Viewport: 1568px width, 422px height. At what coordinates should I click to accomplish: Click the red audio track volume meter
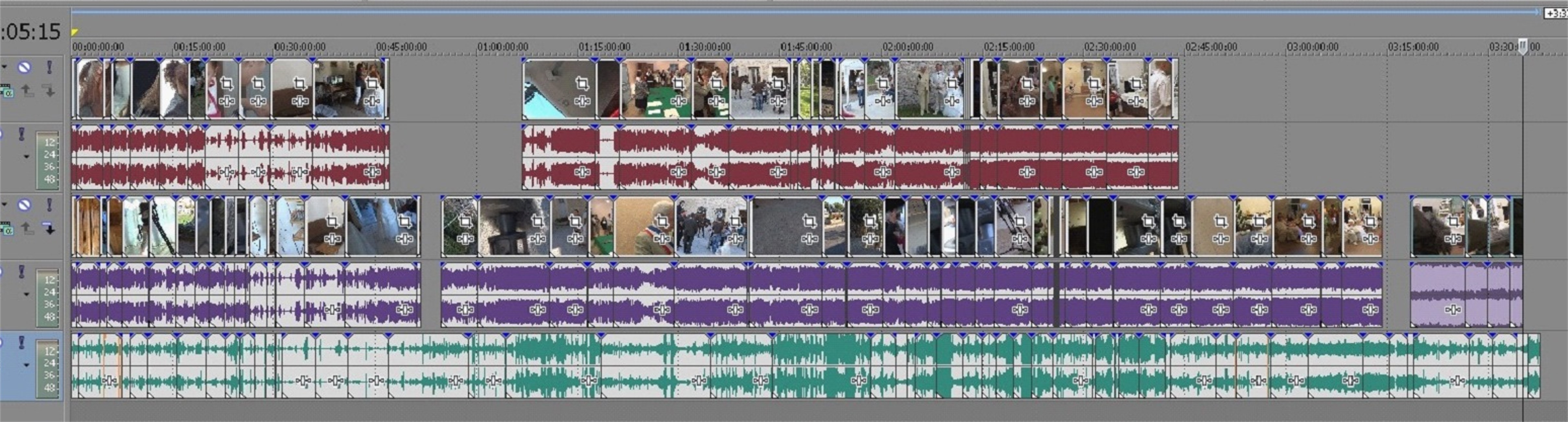[47, 160]
